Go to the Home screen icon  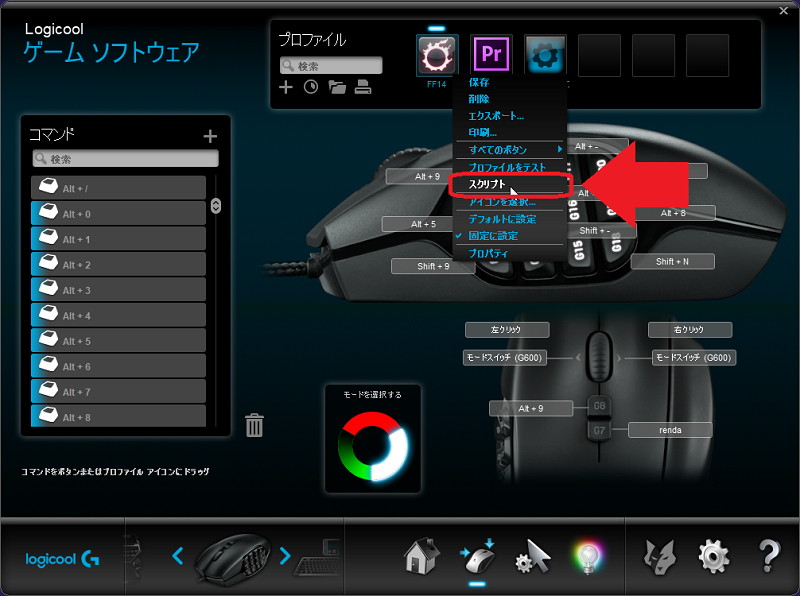(x=422, y=555)
